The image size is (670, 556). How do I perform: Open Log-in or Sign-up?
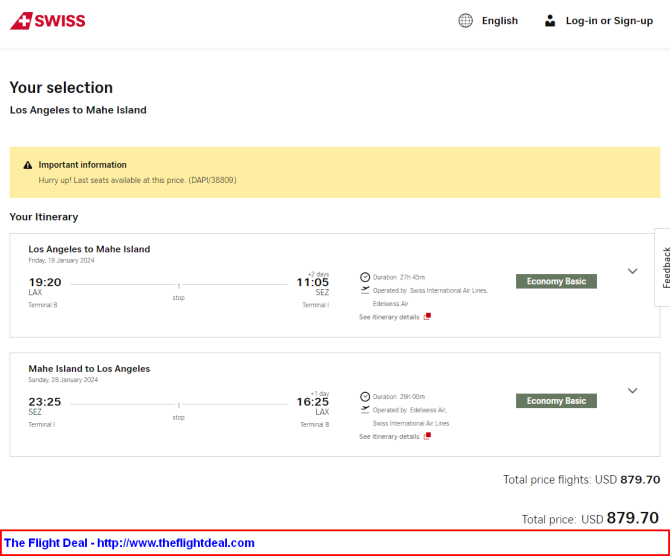(609, 21)
